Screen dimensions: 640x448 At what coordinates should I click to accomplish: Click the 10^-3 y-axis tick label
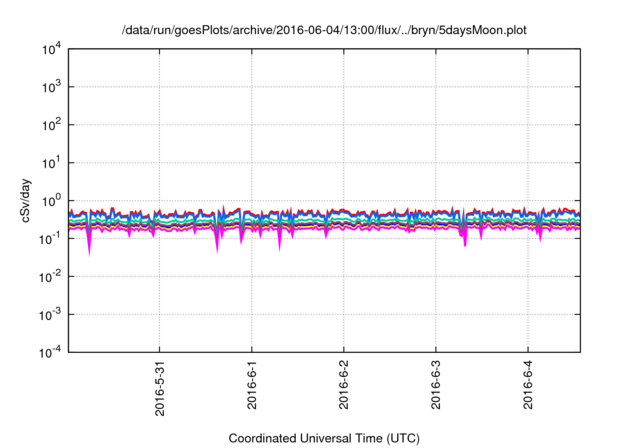point(51,315)
